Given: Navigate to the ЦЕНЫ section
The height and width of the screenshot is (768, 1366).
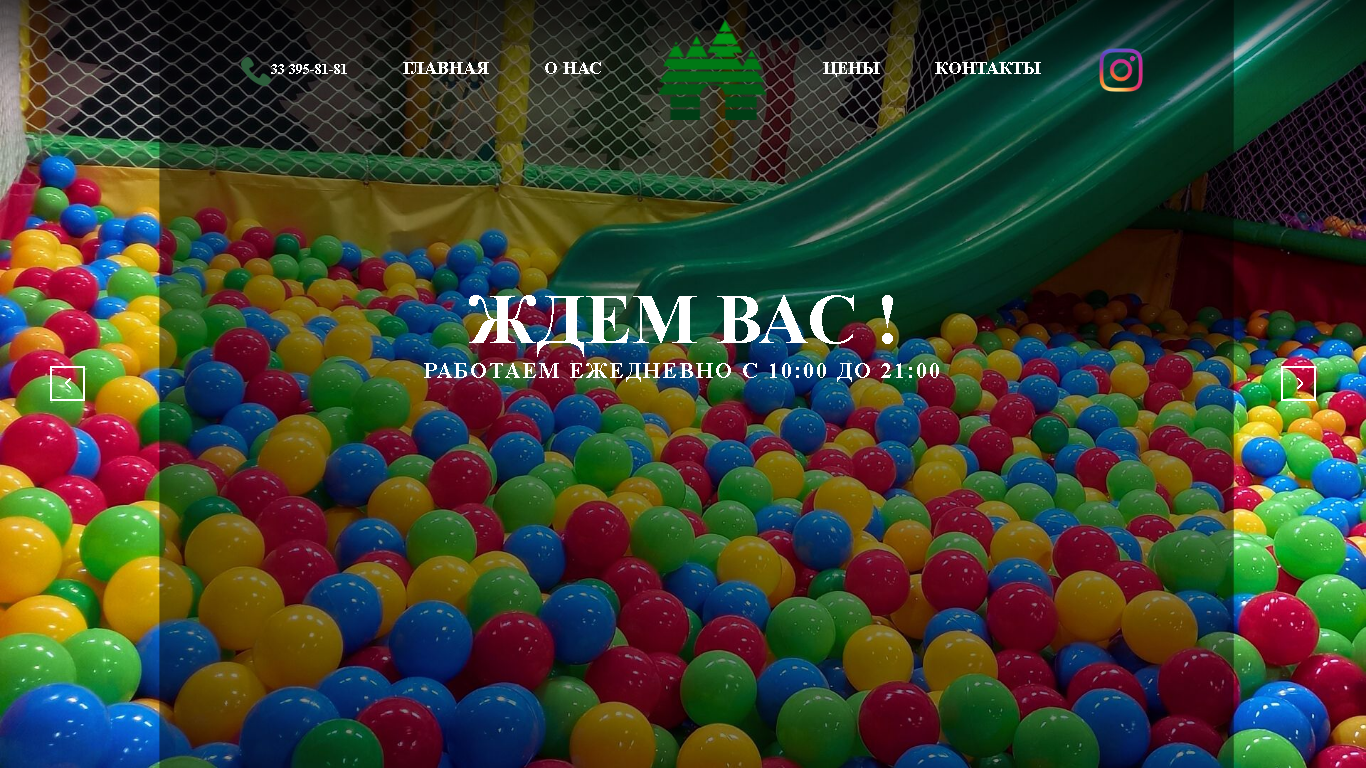Looking at the screenshot, I should point(851,68).
